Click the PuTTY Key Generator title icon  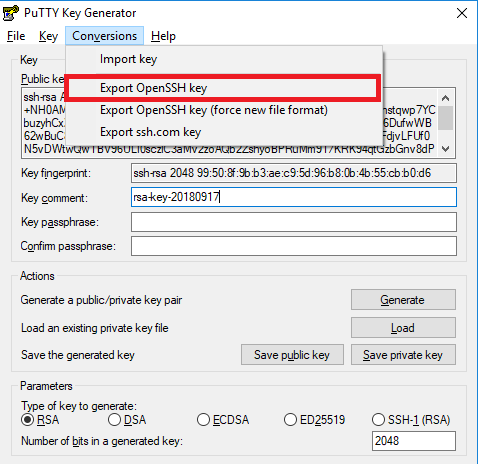tap(11, 13)
